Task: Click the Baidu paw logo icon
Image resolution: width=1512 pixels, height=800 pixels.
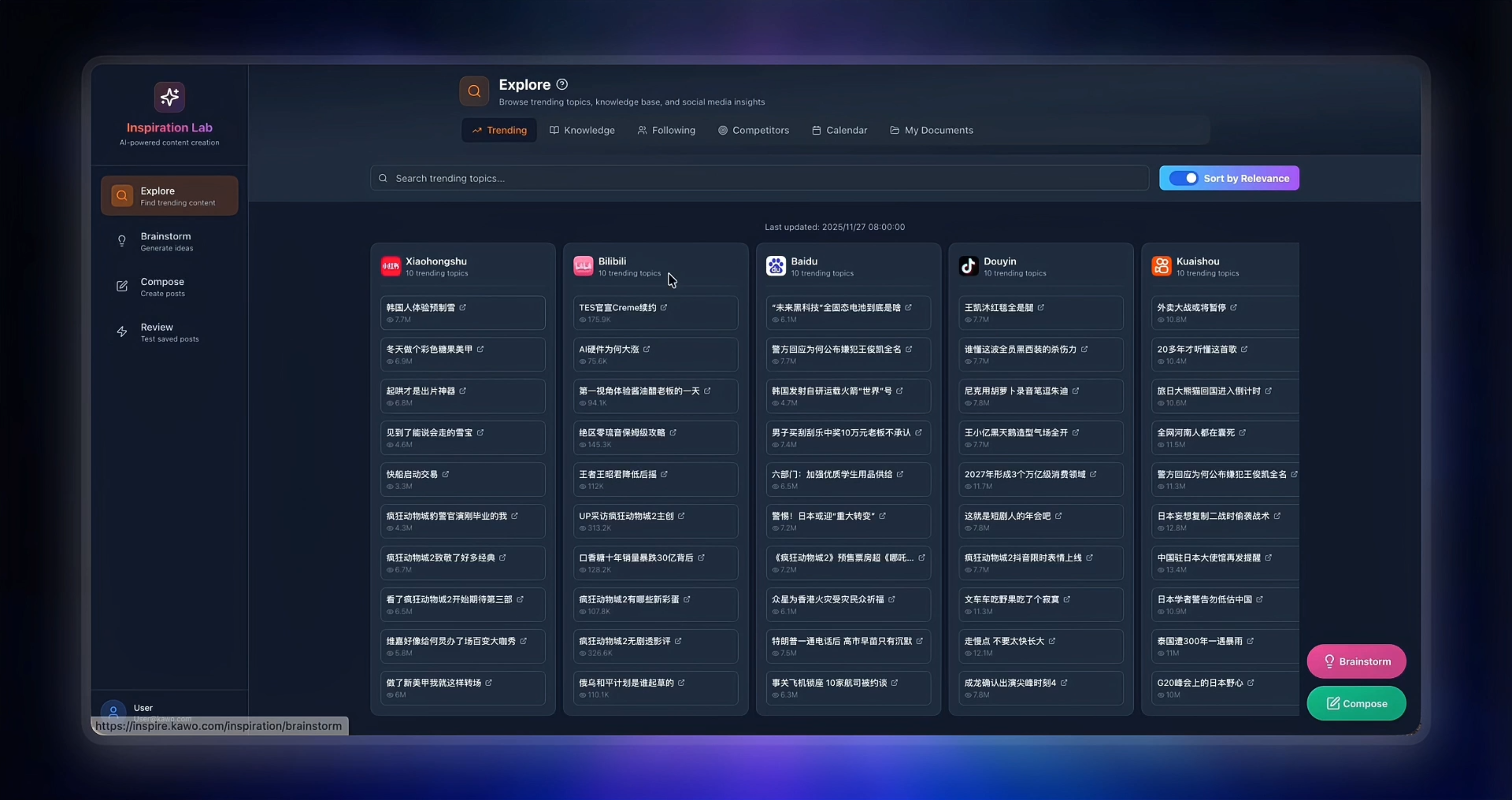Action: pyautogui.click(x=775, y=266)
